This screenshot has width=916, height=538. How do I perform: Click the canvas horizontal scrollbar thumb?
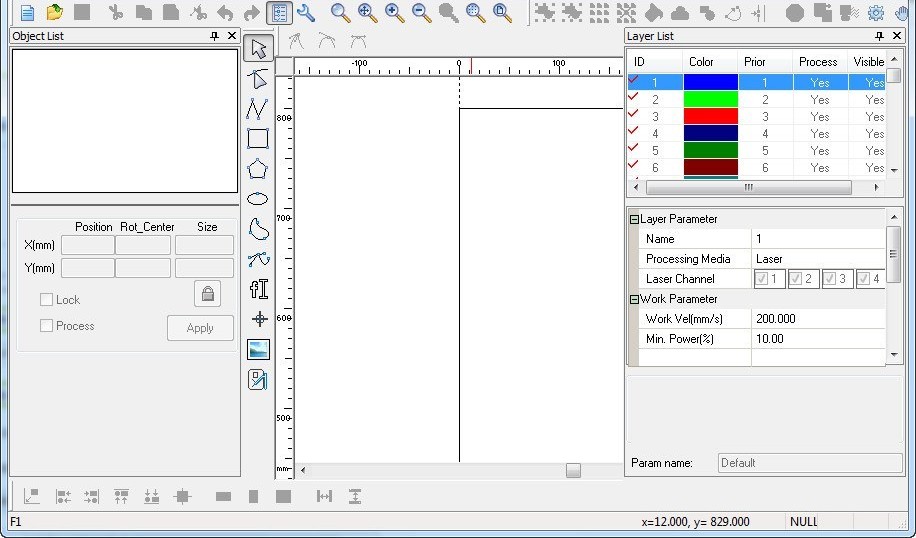pos(573,470)
